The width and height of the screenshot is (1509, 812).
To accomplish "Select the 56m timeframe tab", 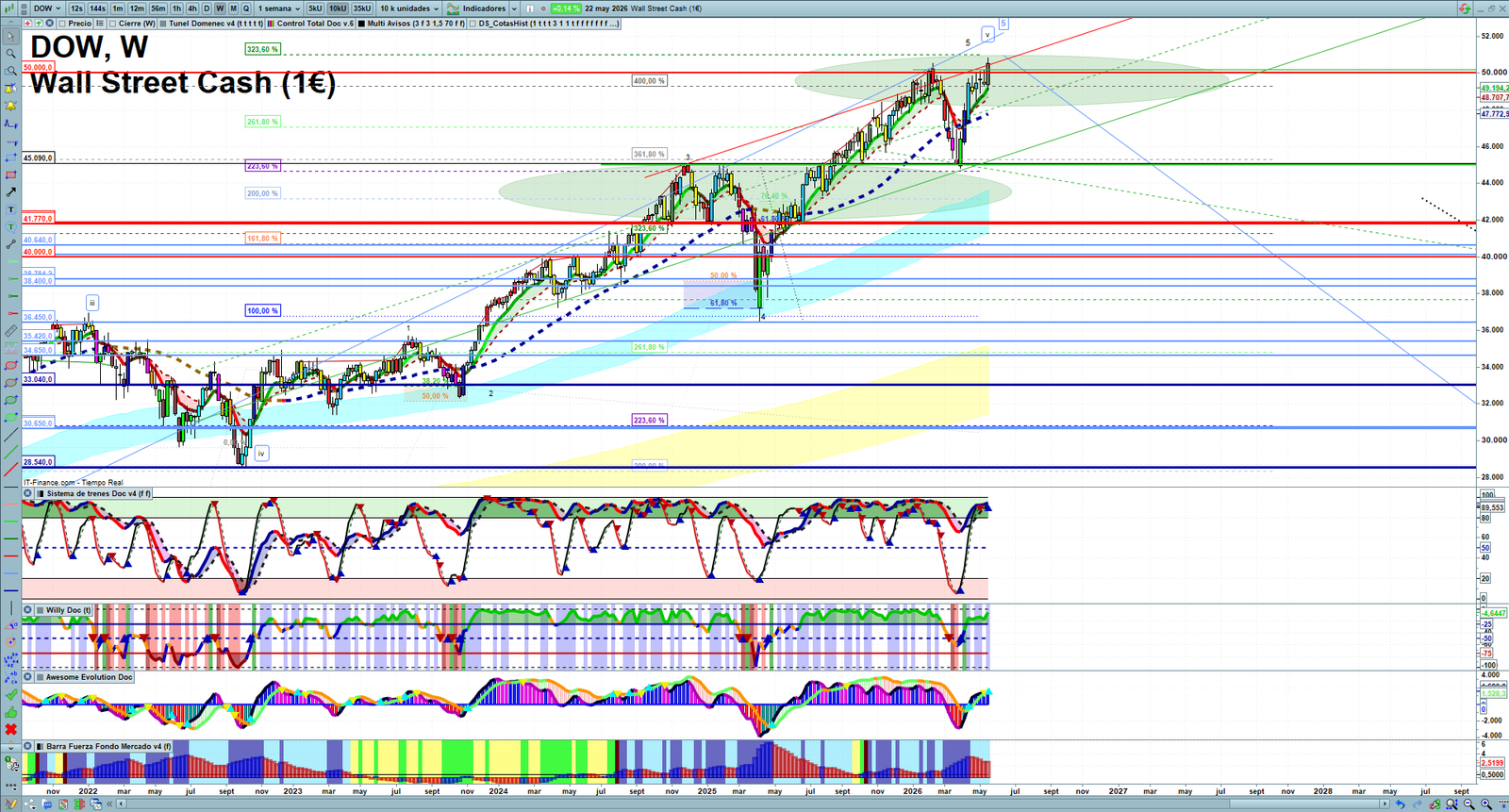I will click(158, 8).
